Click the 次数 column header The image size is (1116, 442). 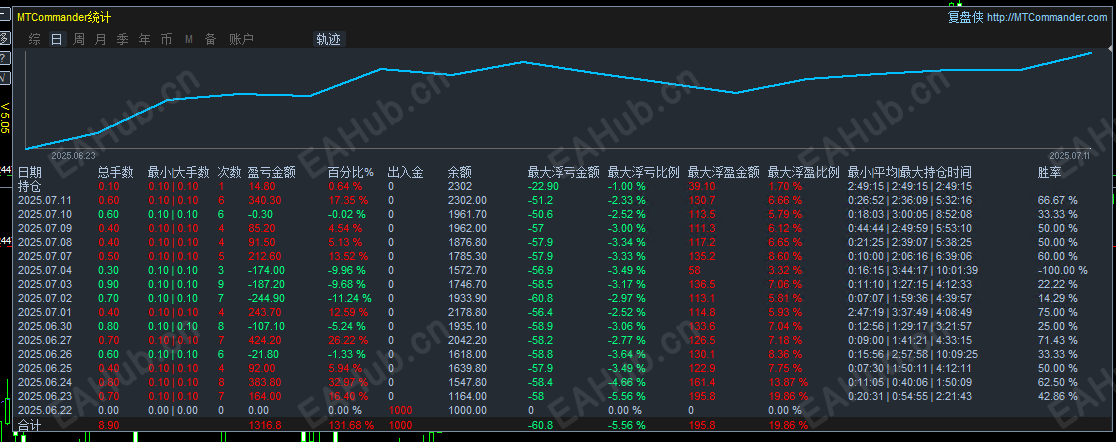229,172
